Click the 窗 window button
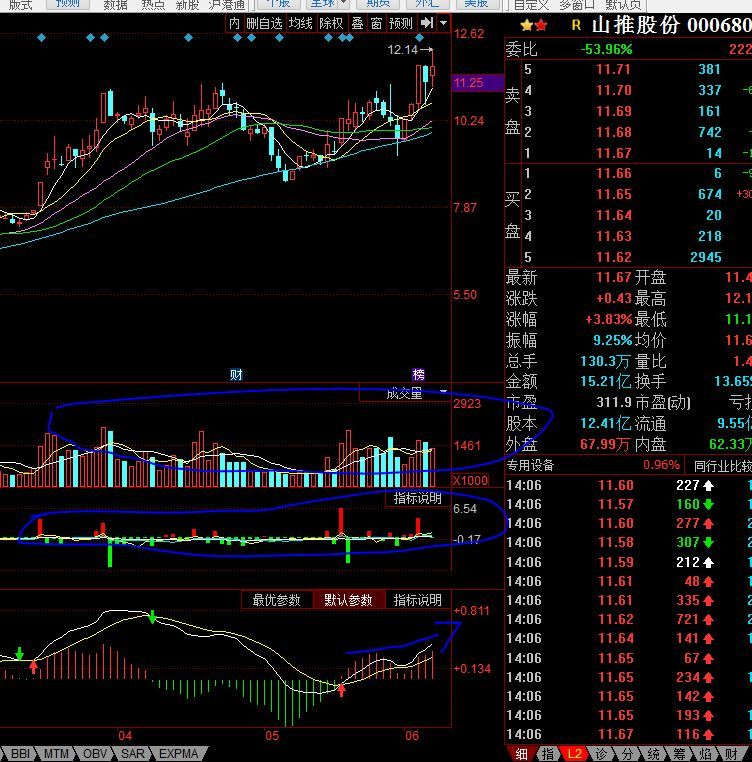 tap(377, 23)
